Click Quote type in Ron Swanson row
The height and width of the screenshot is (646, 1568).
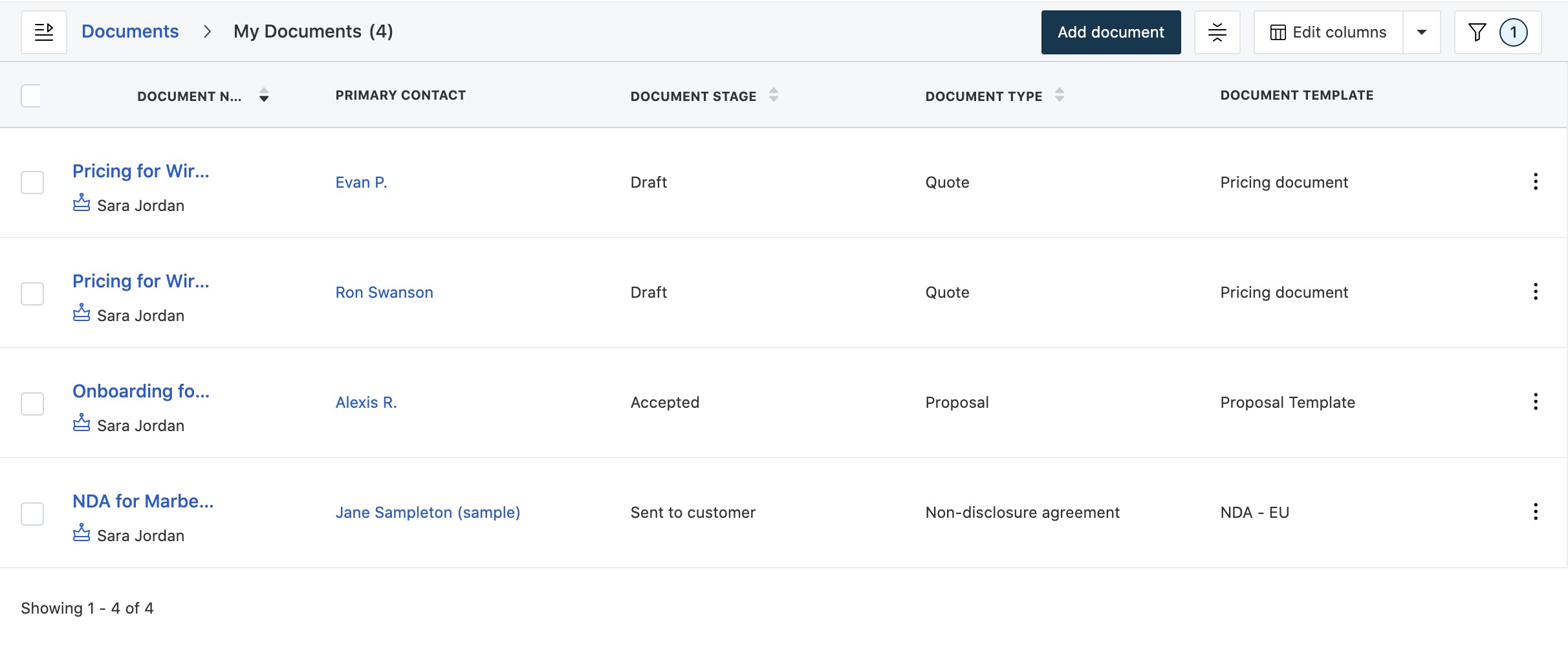tap(947, 293)
